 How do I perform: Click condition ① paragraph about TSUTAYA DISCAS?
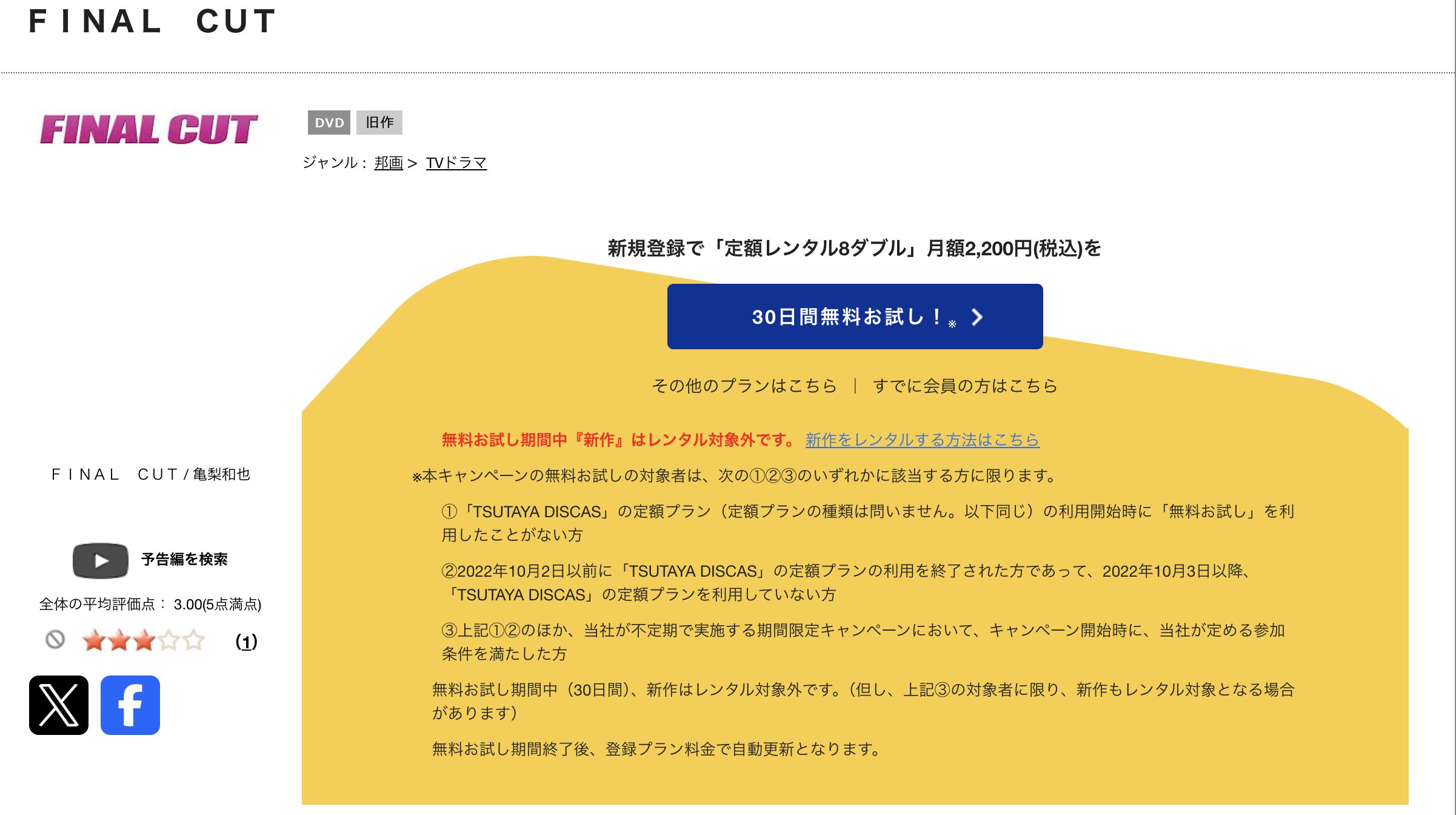tap(868, 523)
